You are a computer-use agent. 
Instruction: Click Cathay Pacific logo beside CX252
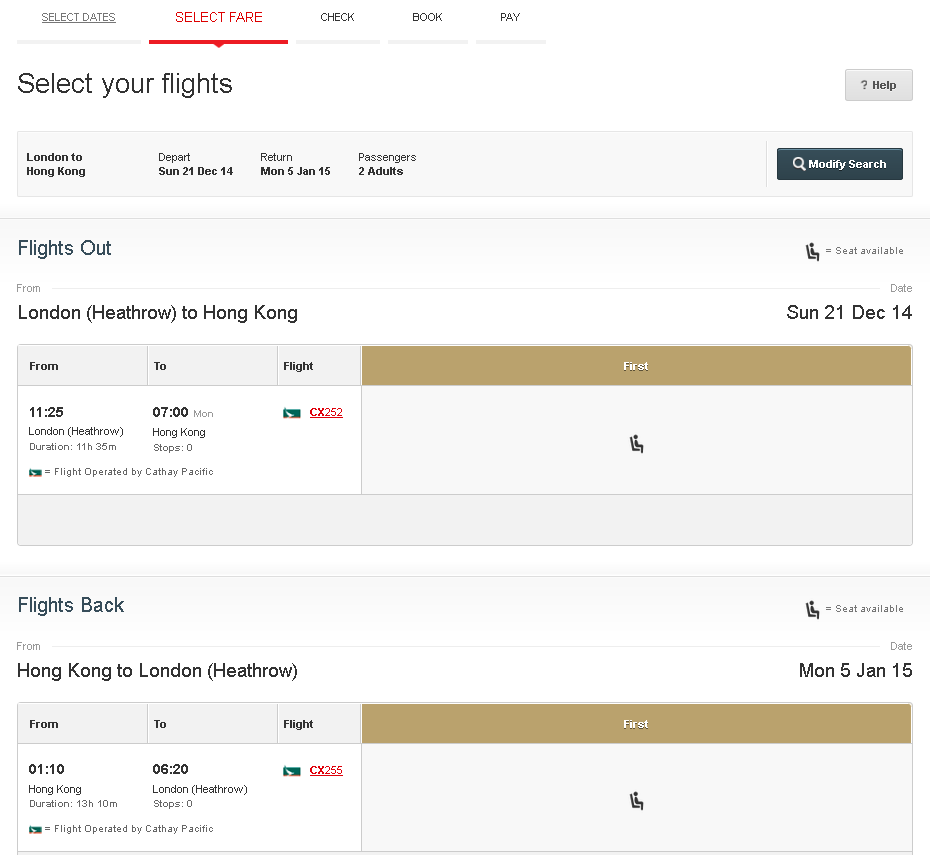(x=292, y=413)
